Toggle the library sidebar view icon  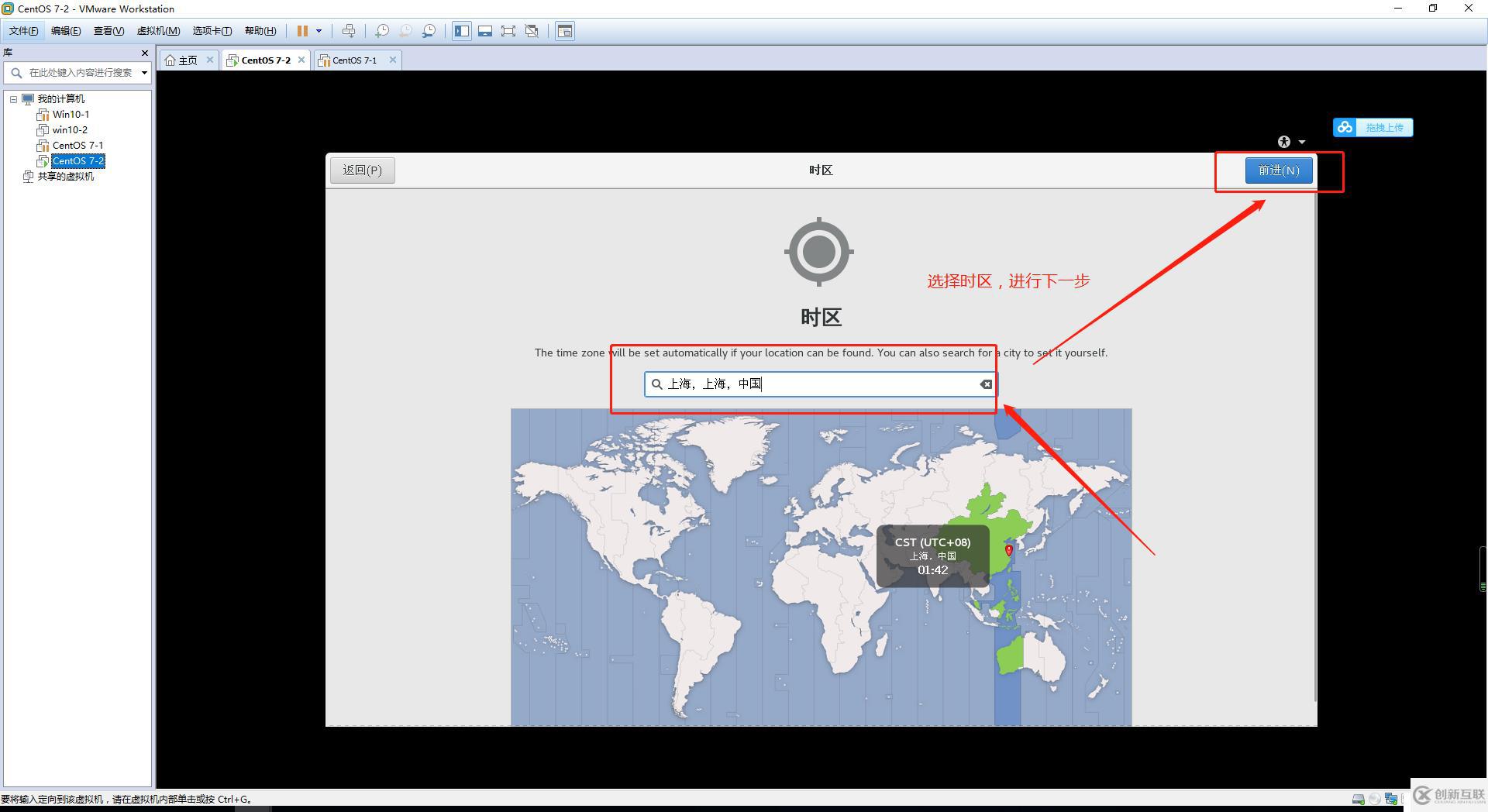click(462, 31)
